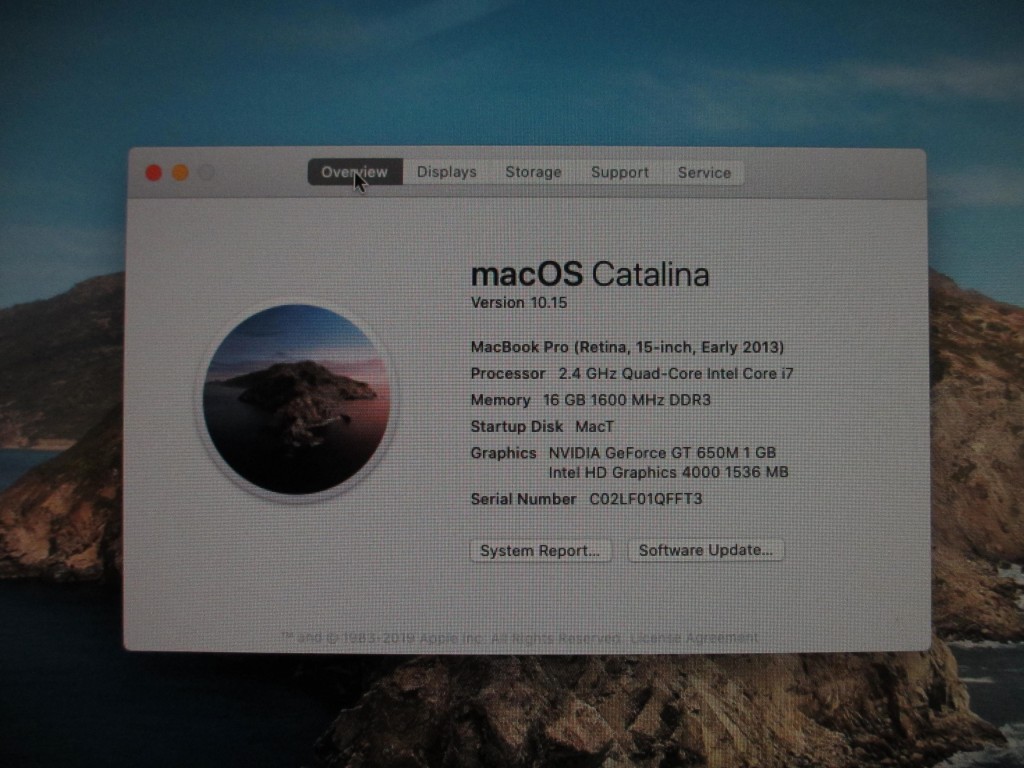The width and height of the screenshot is (1024, 768).
Task: Click the Graphics label
Action: pyautogui.click(x=503, y=453)
